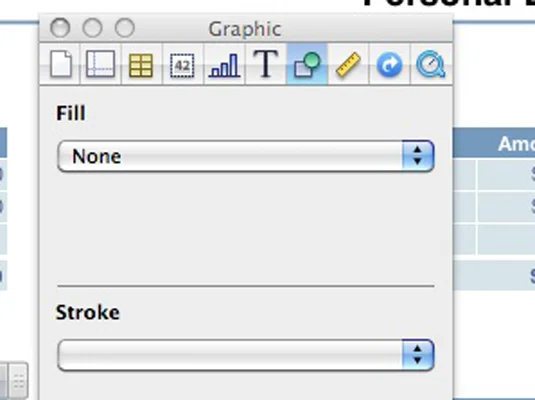Close the Graphic inspector window

[60, 28]
